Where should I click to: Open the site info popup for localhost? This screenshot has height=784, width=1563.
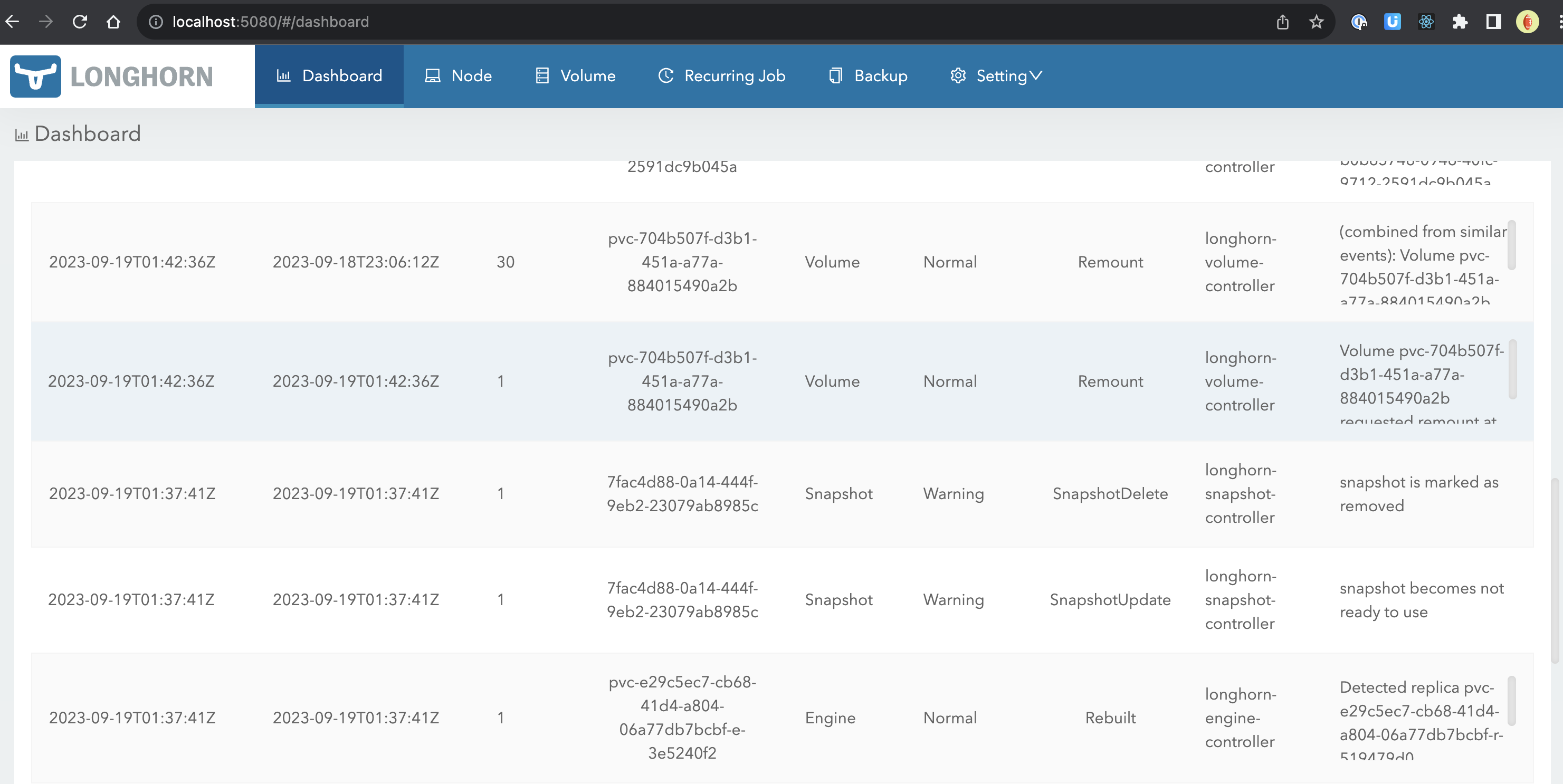coord(156,21)
